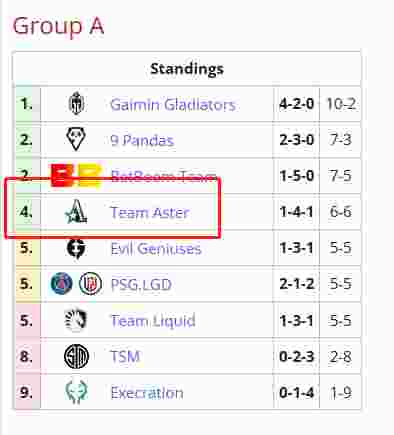Image resolution: width=394 pixels, height=435 pixels.
Task: Click the PSG crest icon
Action: click(x=61, y=284)
